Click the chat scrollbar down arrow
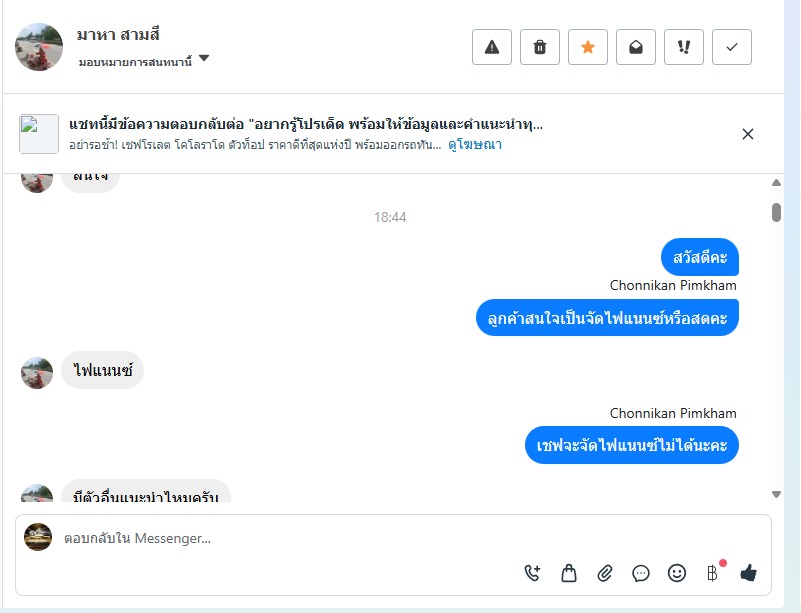The width and height of the screenshot is (801, 613). [776, 494]
